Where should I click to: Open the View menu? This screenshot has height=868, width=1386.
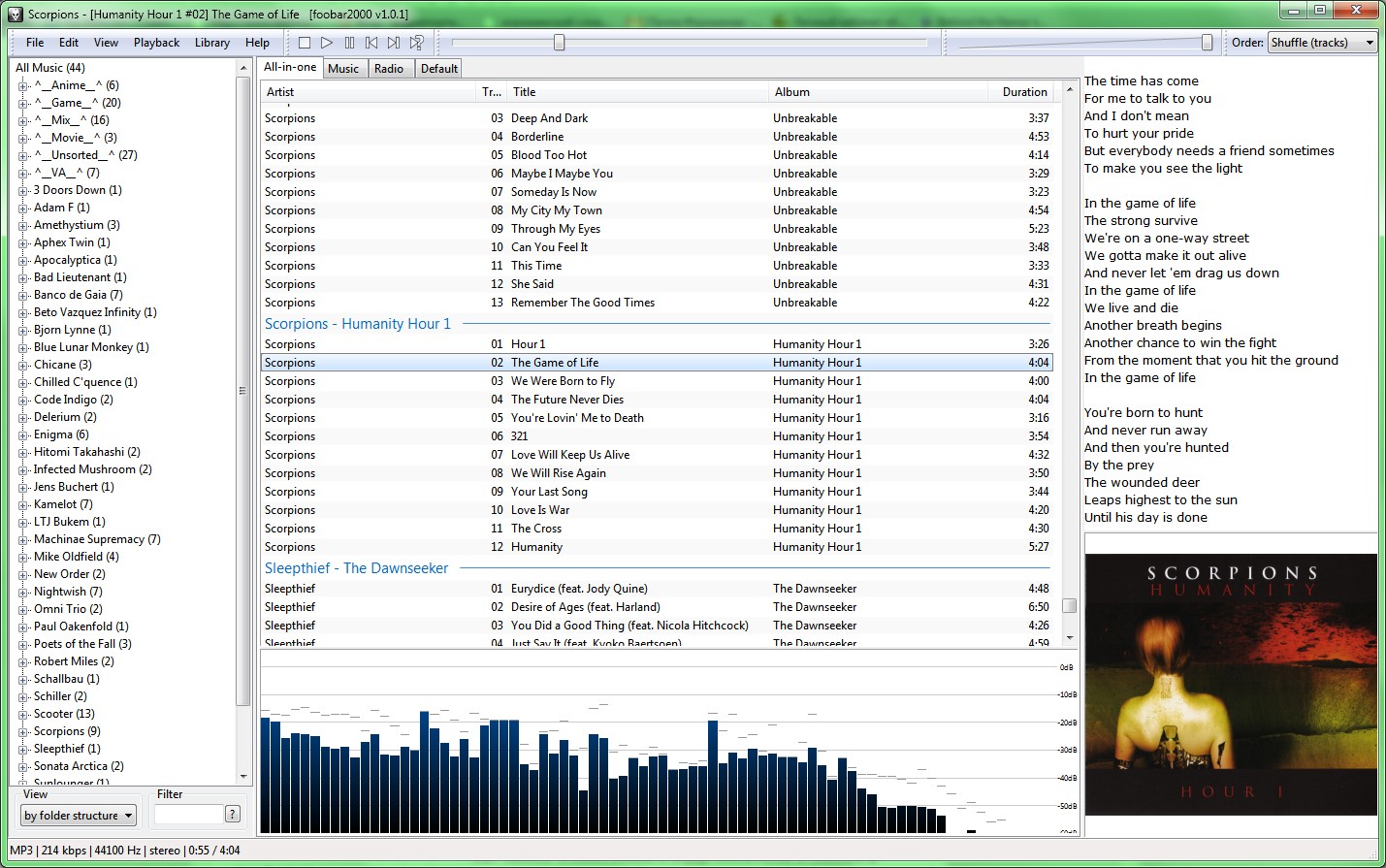(x=106, y=43)
